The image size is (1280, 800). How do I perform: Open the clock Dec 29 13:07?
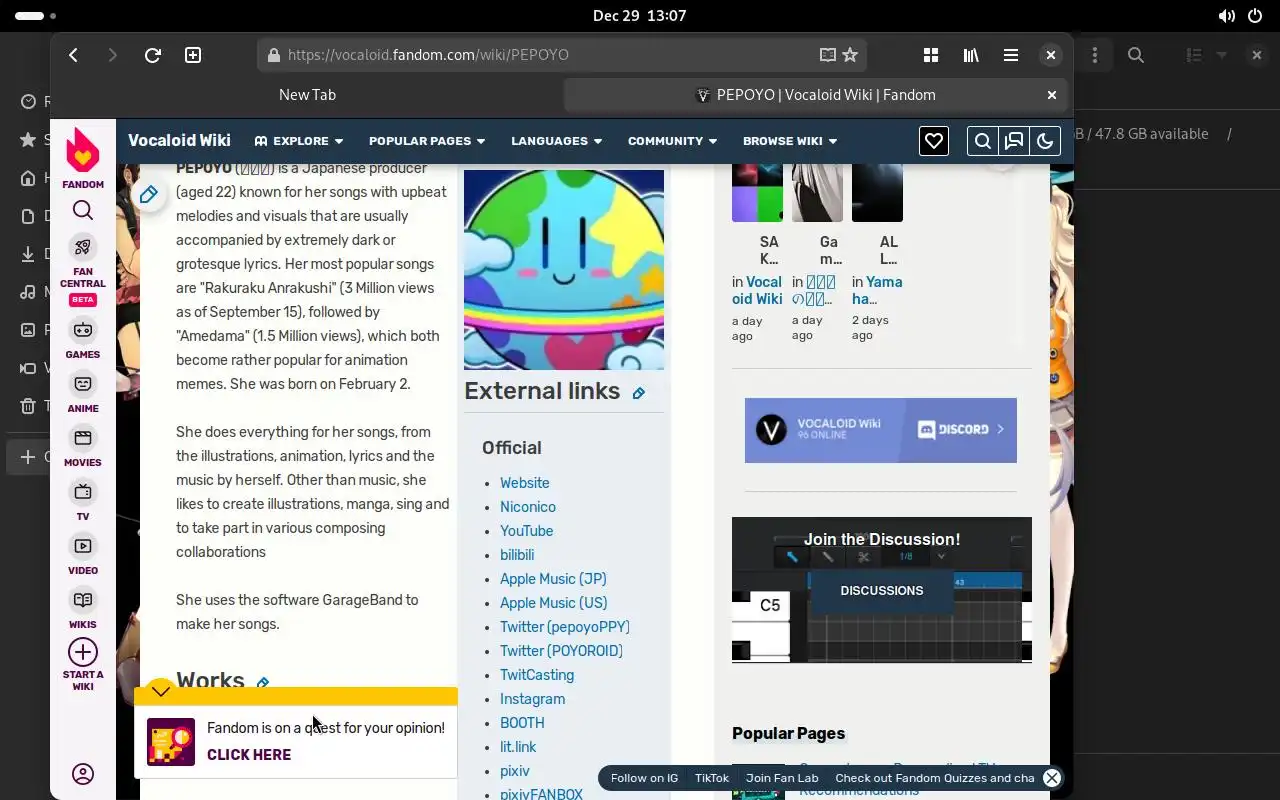pyautogui.click(x=640, y=16)
